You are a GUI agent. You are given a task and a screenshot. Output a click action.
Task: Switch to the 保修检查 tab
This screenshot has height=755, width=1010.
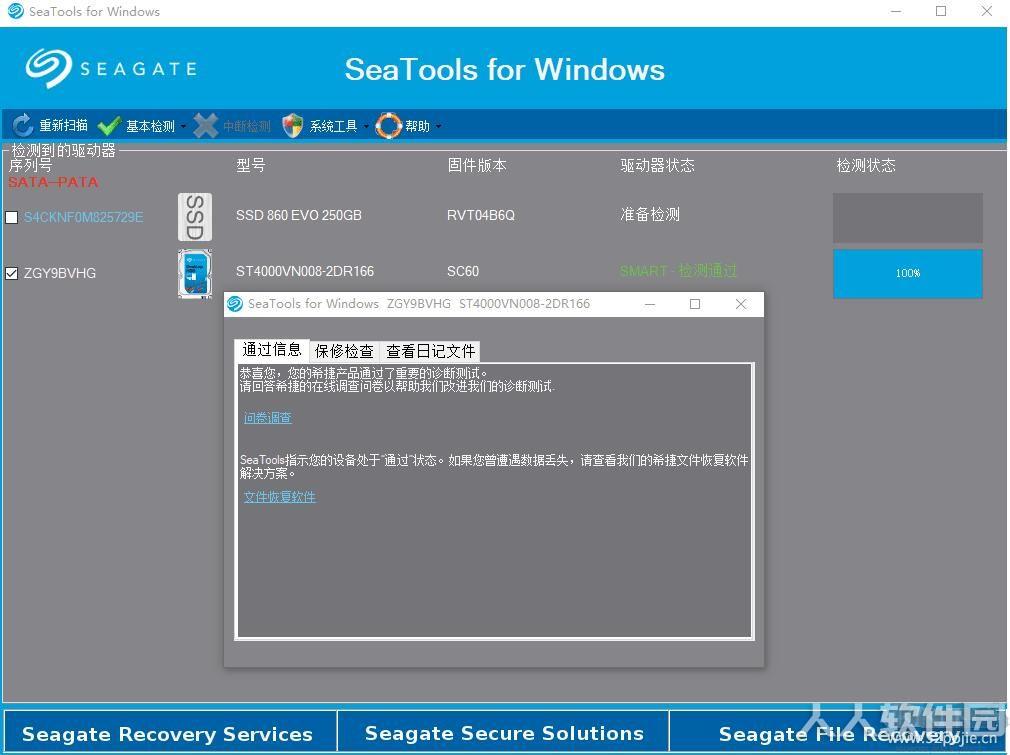(x=344, y=351)
